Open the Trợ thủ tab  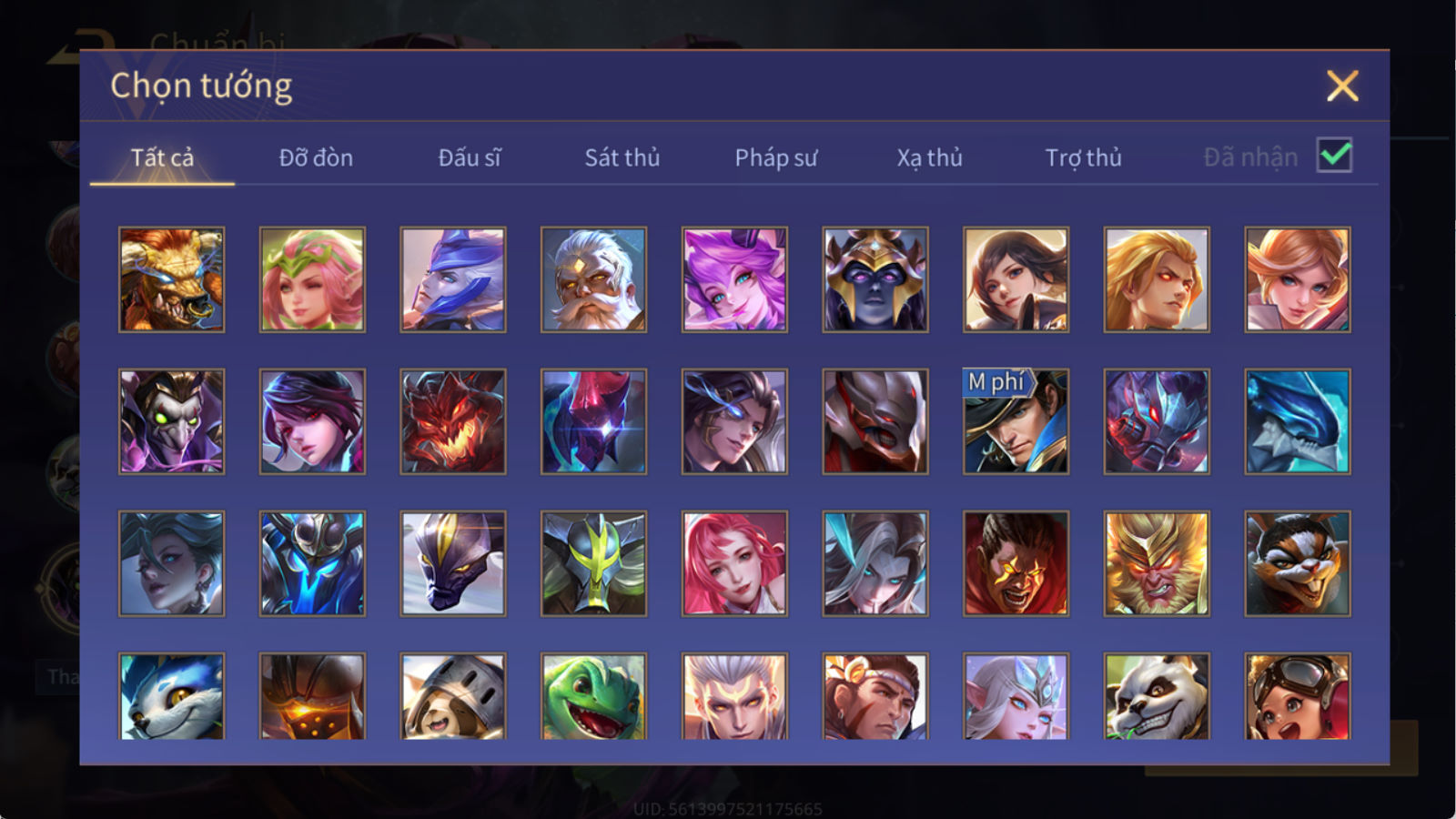click(x=1083, y=158)
